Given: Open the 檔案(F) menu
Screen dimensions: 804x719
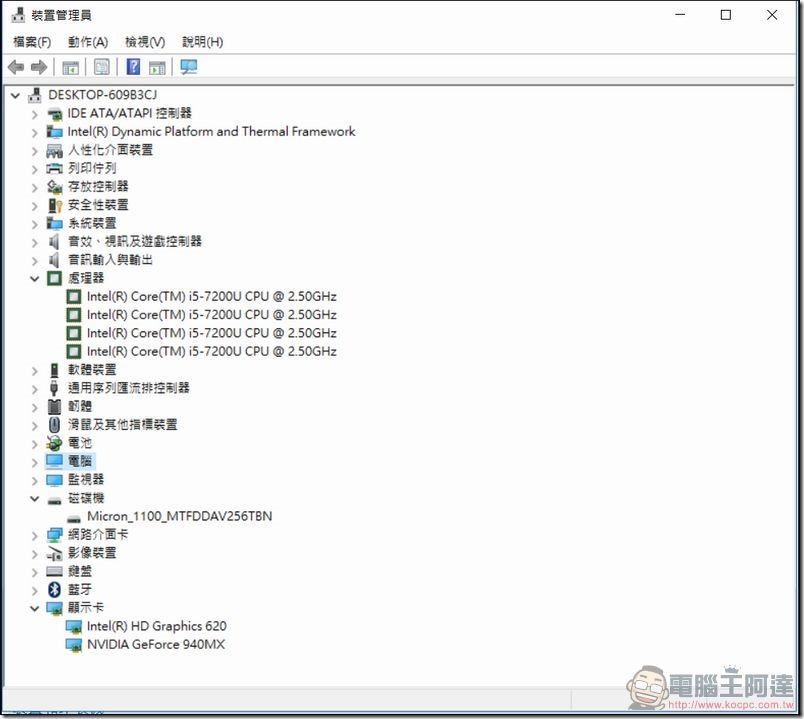Looking at the screenshot, I should coord(32,42).
